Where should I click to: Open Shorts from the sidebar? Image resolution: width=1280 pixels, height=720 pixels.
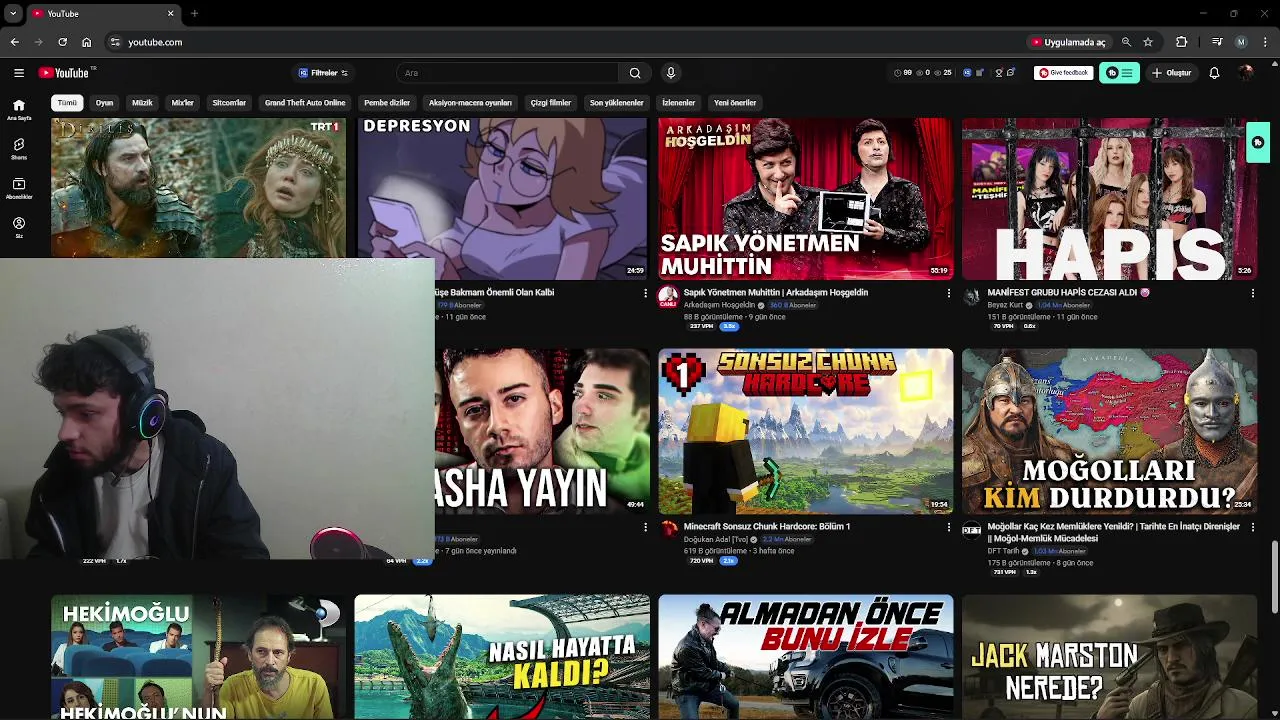click(19, 149)
